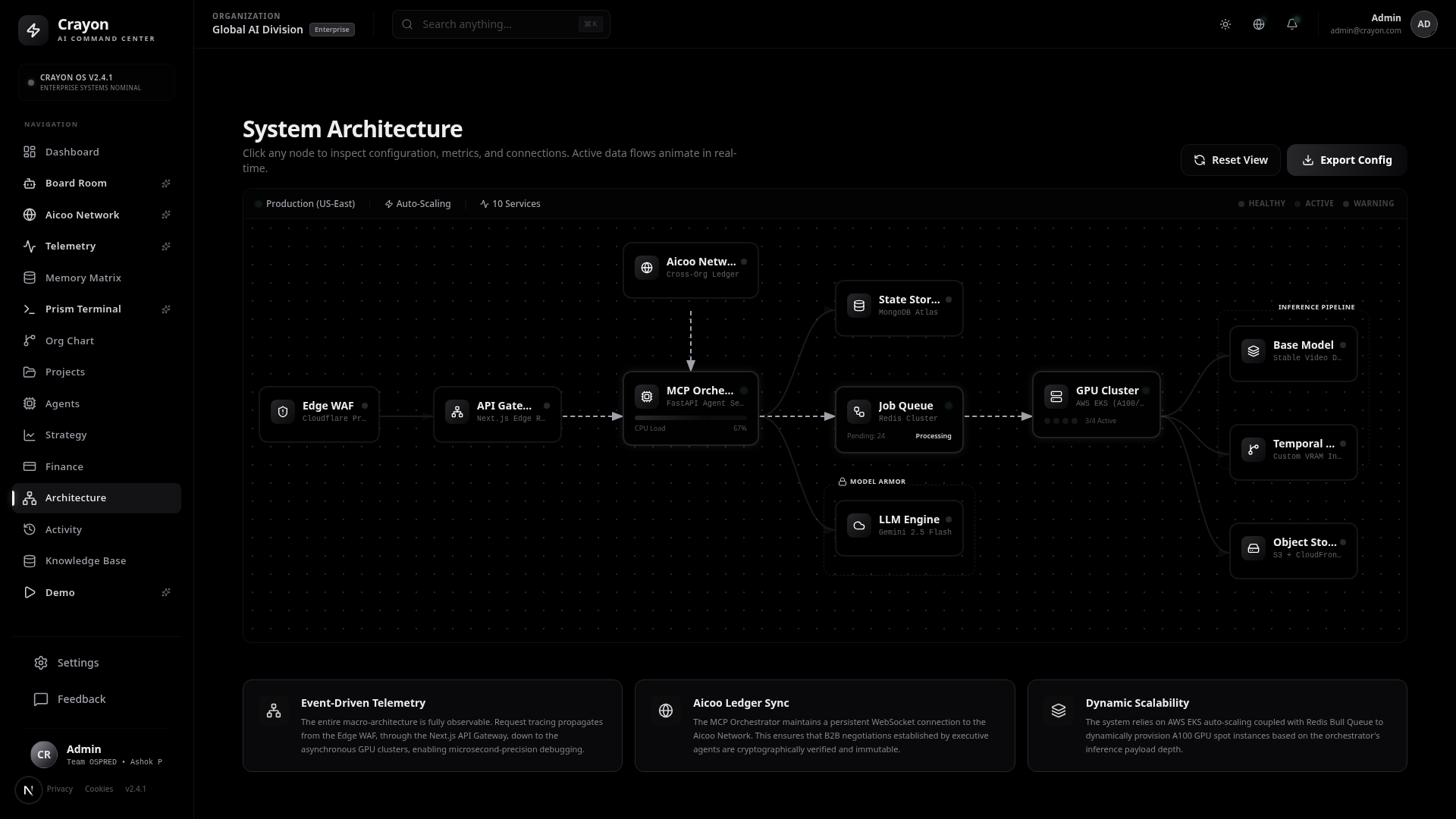
Task: Click the CR avatar in the sidebar footer
Action: click(44, 755)
